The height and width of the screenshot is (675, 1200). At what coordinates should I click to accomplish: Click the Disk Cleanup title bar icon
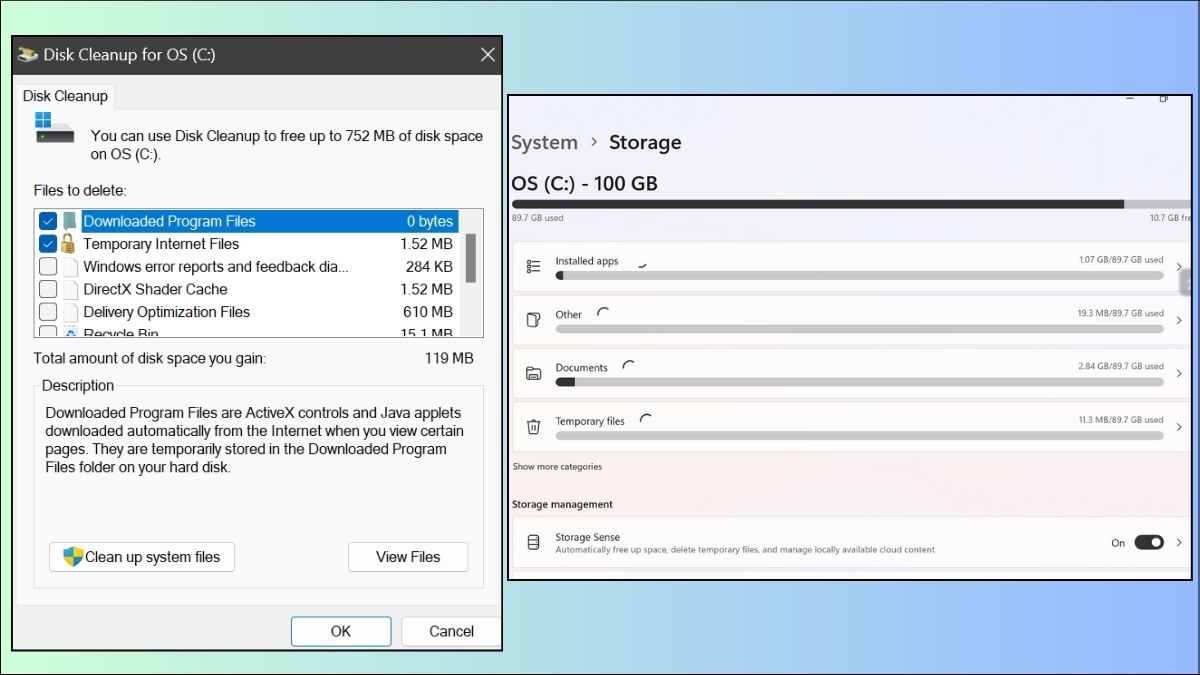28,55
